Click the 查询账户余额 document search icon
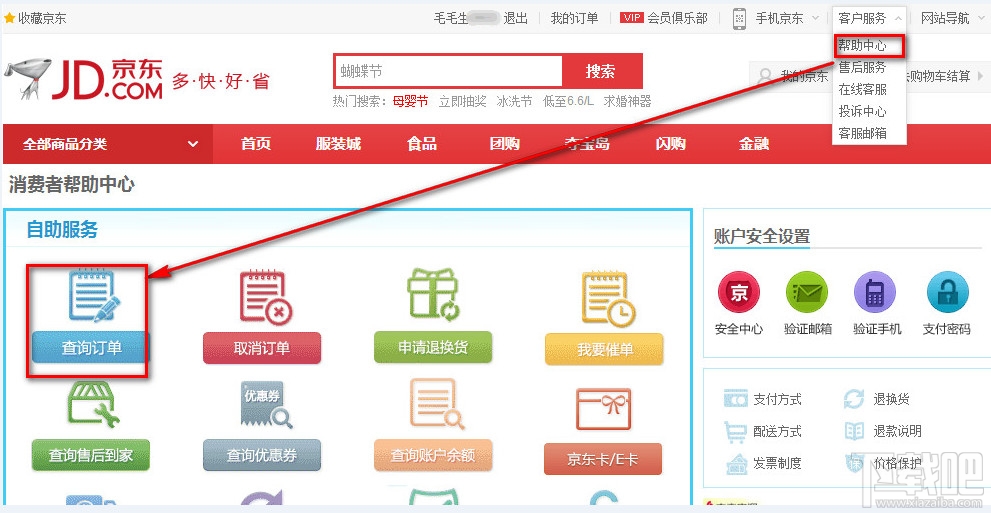 pyautogui.click(x=437, y=403)
